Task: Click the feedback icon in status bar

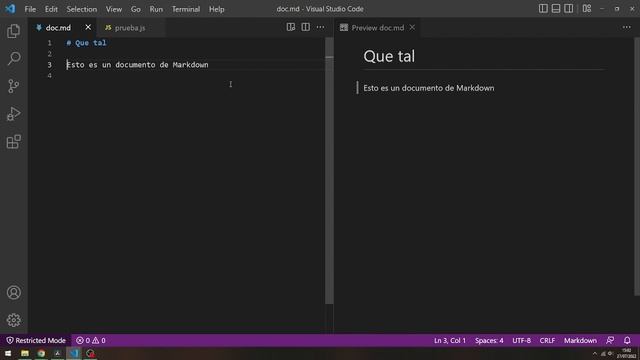Action: (610, 340)
